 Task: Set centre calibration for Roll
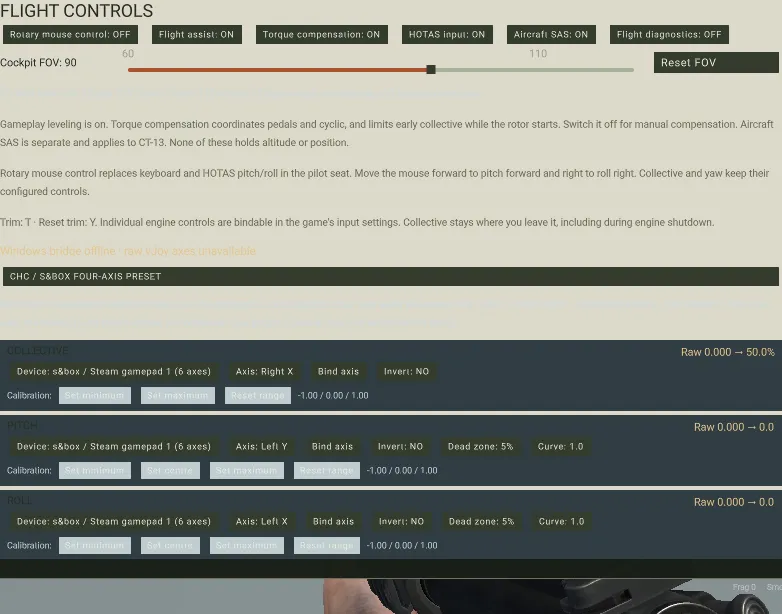click(170, 545)
